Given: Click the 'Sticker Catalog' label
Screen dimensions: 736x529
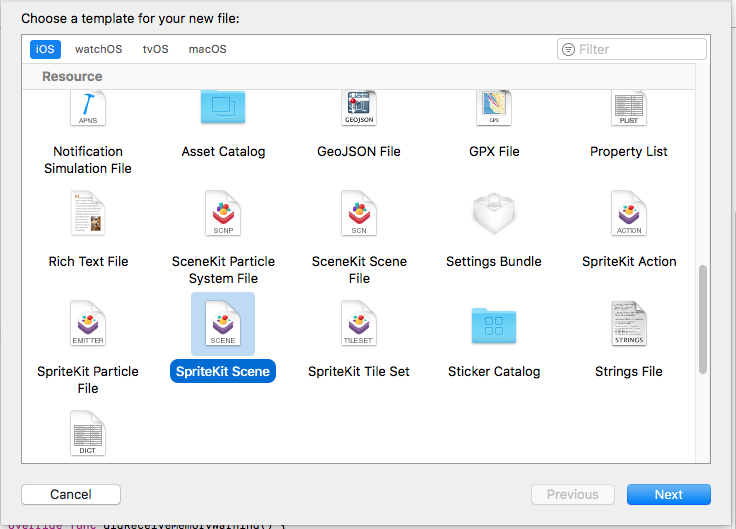Looking at the screenshot, I should pos(494,371).
